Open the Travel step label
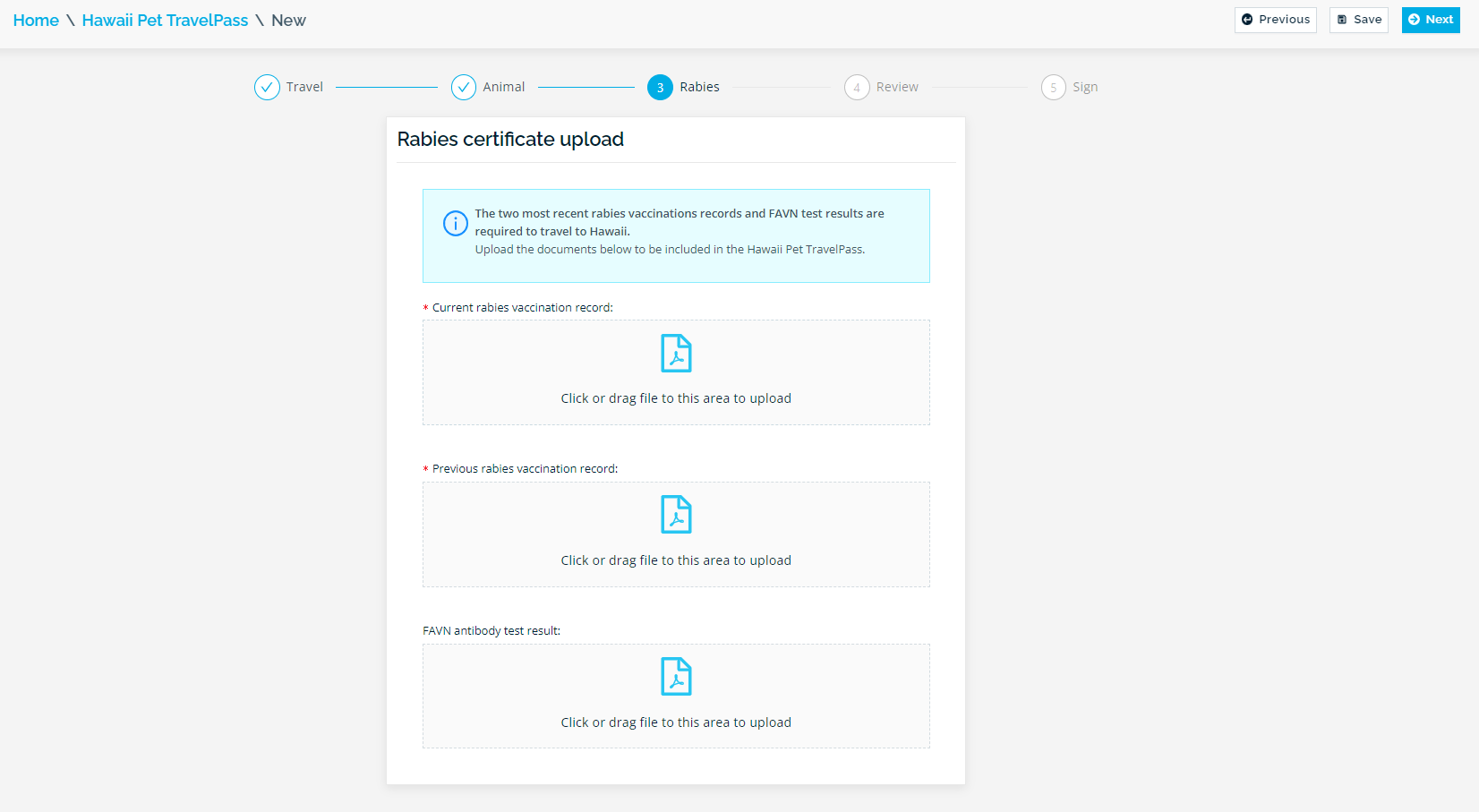This screenshot has height=812, width=1479. point(304,87)
